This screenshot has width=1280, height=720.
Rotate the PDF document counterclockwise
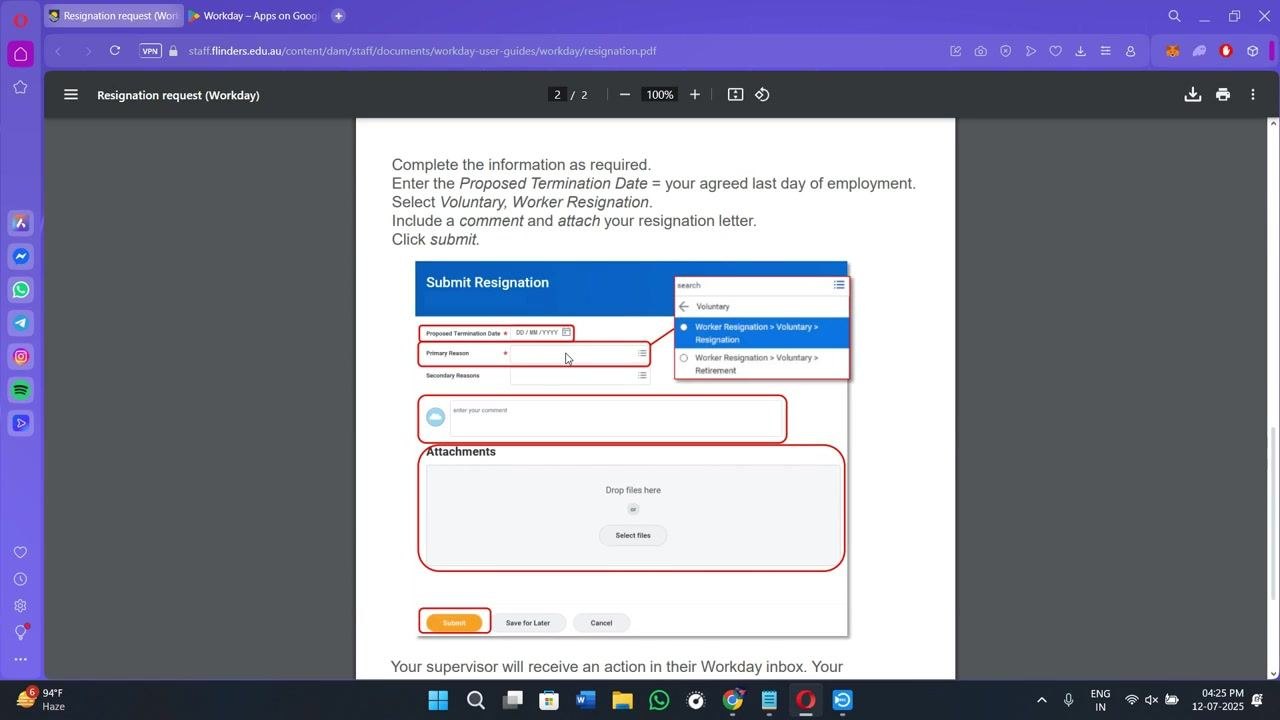[762, 95]
